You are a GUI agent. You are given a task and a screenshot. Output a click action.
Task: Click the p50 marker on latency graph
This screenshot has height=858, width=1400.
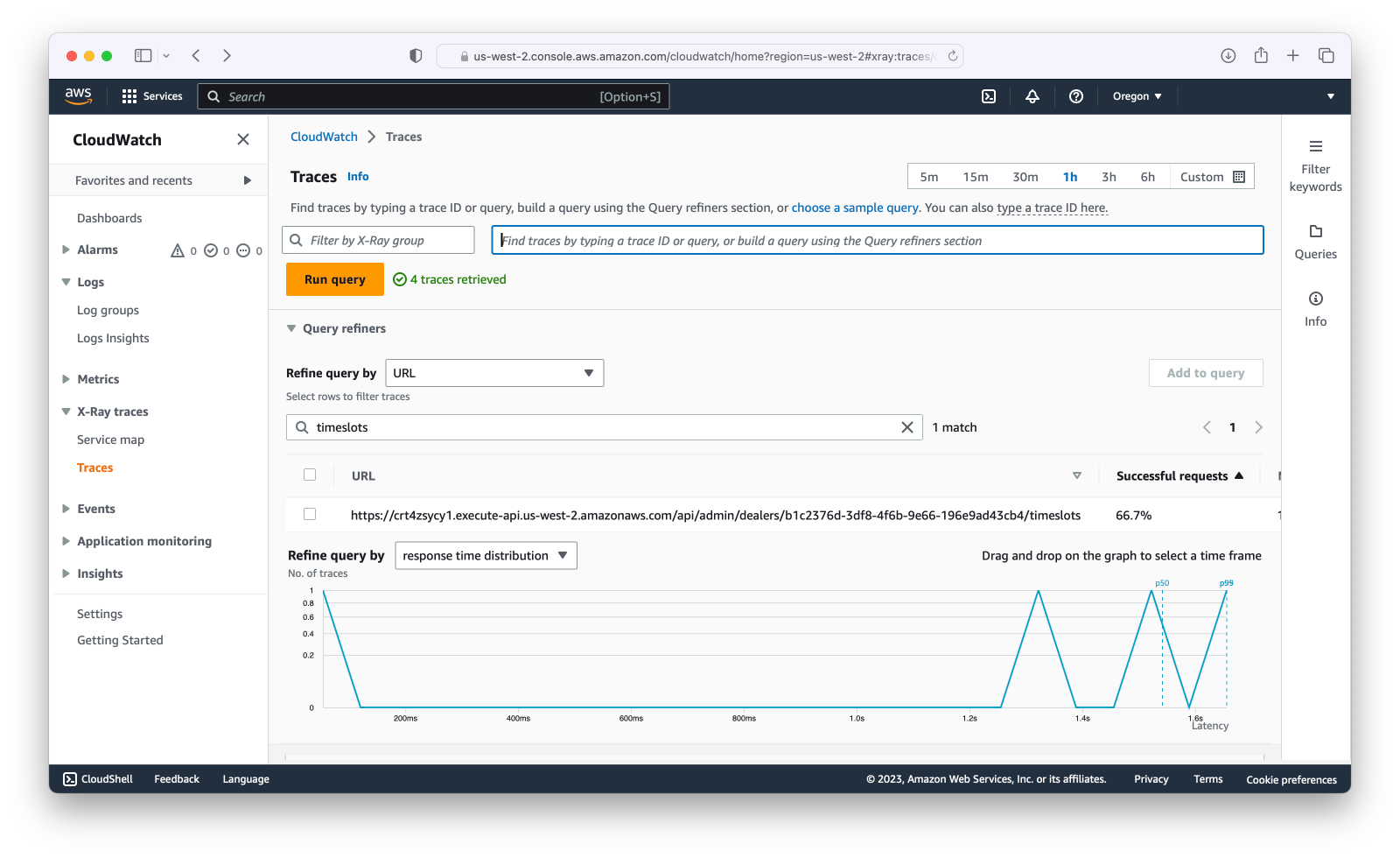(x=1162, y=583)
